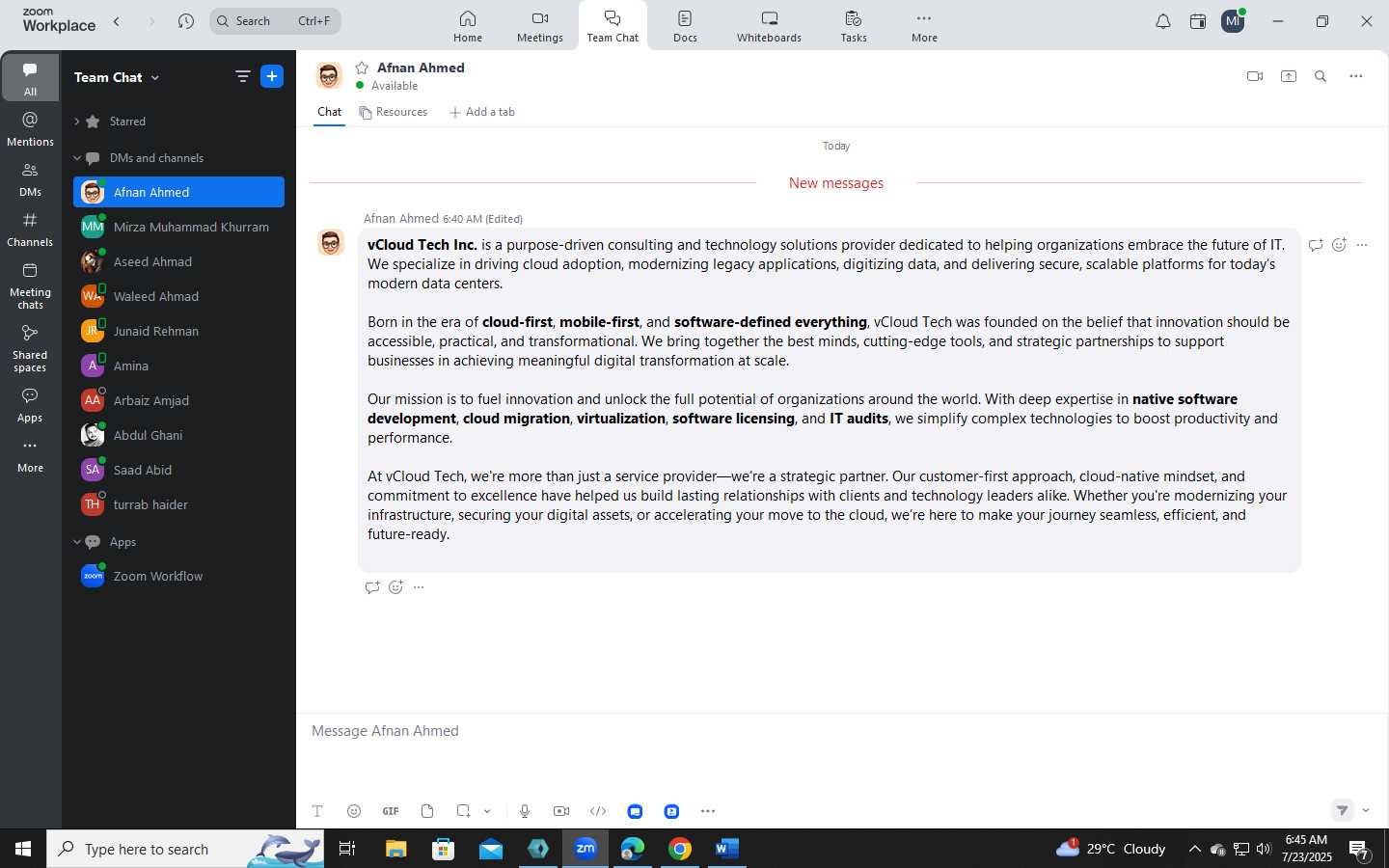Attach a file using the file icon
This screenshot has width=1389, height=868.
point(427,811)
